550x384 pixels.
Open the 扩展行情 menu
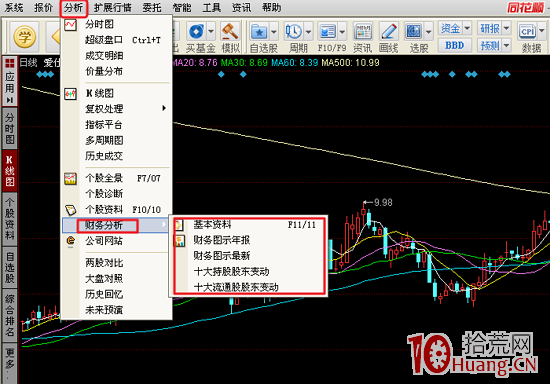pos(113,7)
